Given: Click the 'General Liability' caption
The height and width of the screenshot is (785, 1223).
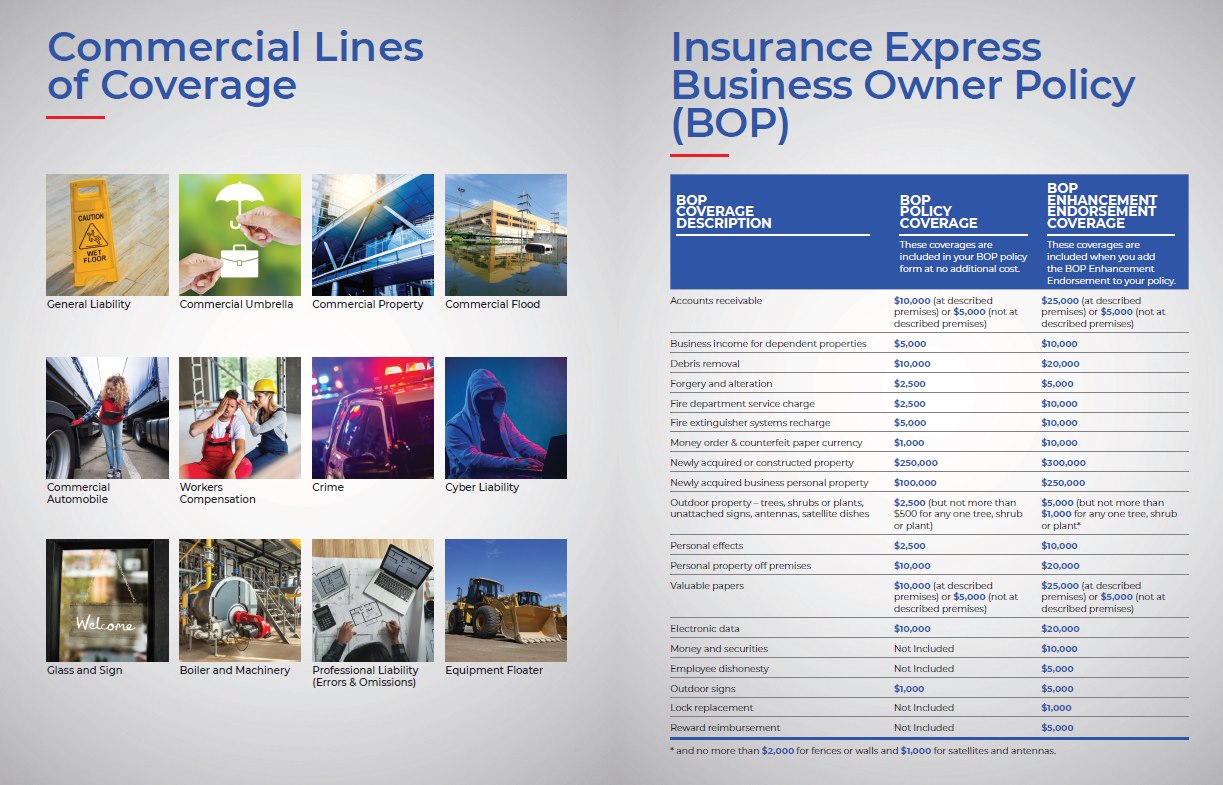Looking at the screenshot, I should (x=89, y=304).
